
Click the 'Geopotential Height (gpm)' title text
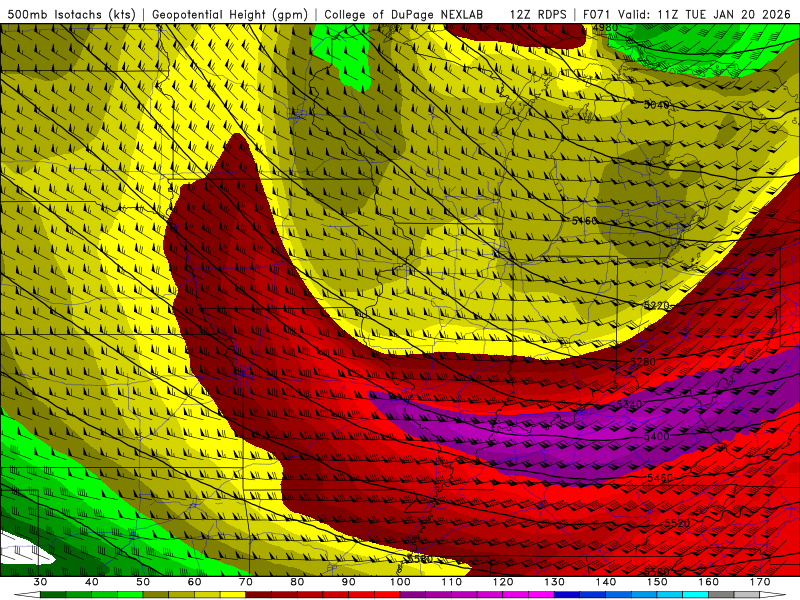point(230,14)
